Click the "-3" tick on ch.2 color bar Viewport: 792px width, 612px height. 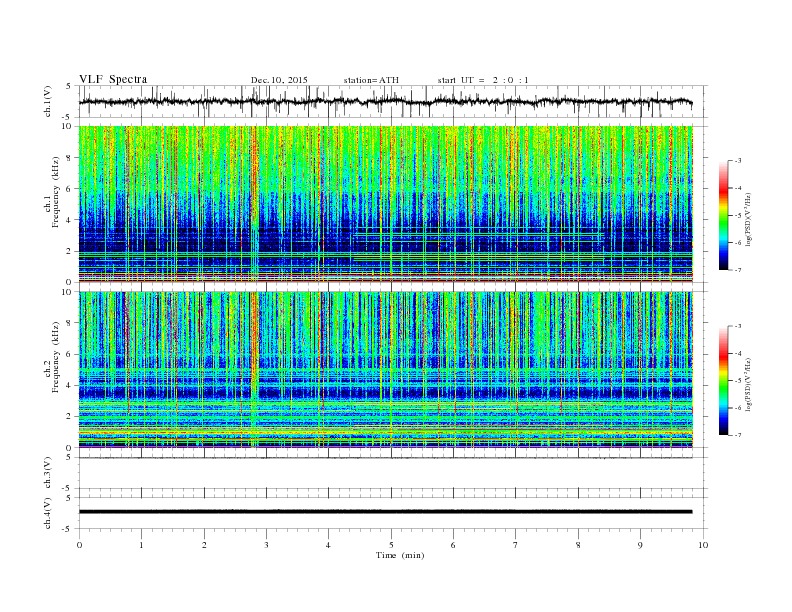point(738,326)
